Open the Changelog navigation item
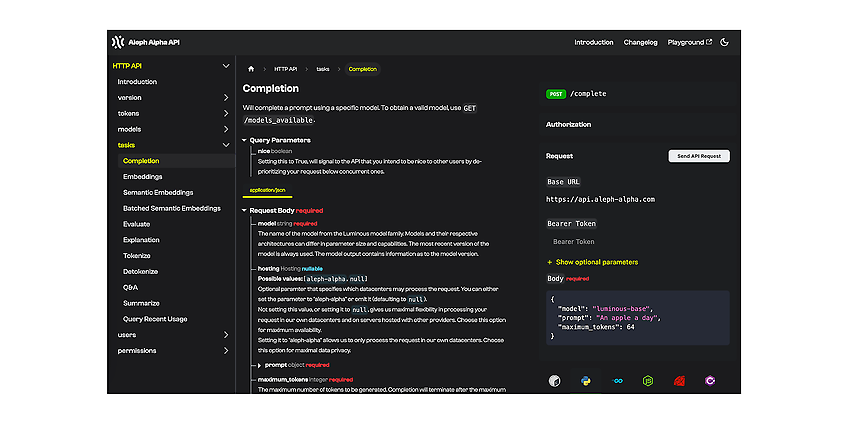This screenshot has height=425, width=850. click(x=640, y=42)
